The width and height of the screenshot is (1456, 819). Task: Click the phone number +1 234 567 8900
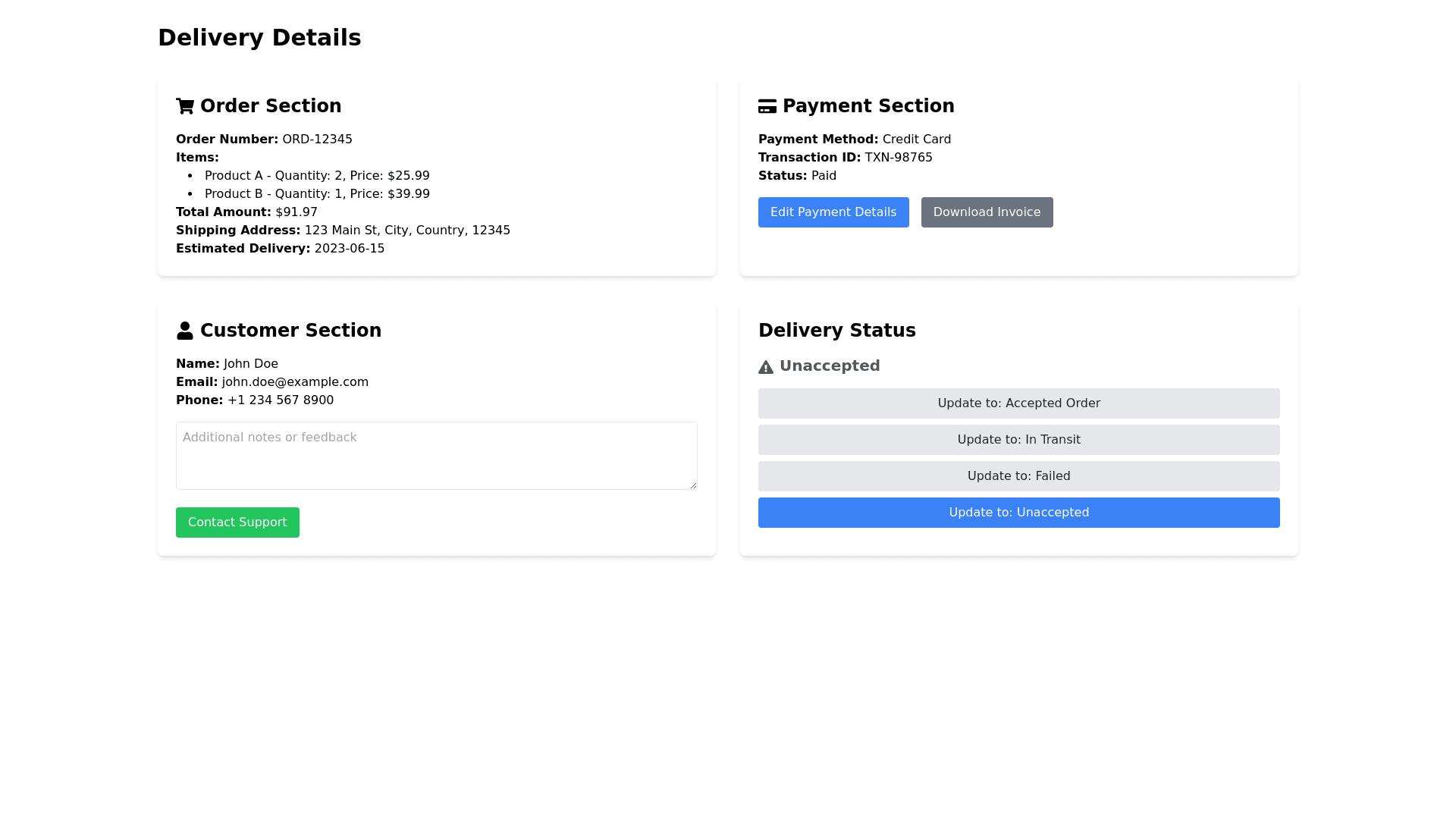[x=281, y=400]
